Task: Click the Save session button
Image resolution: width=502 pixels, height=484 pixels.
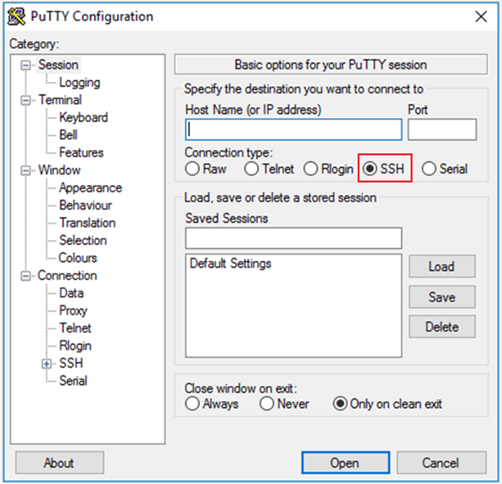Action: (x=442, y=297)
